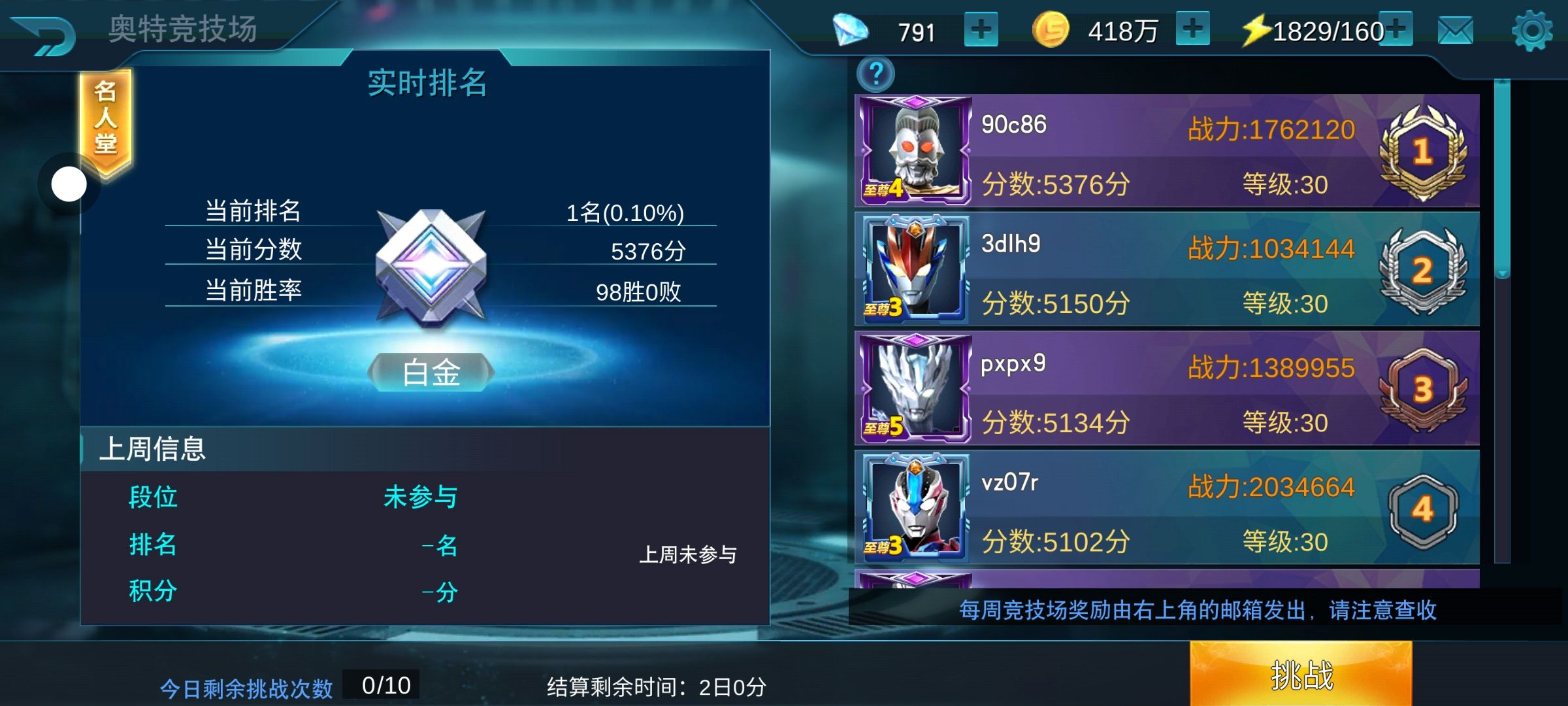Open the settings gear icon
This screenshot has width=1568, height=706.
click(1531, 30)
